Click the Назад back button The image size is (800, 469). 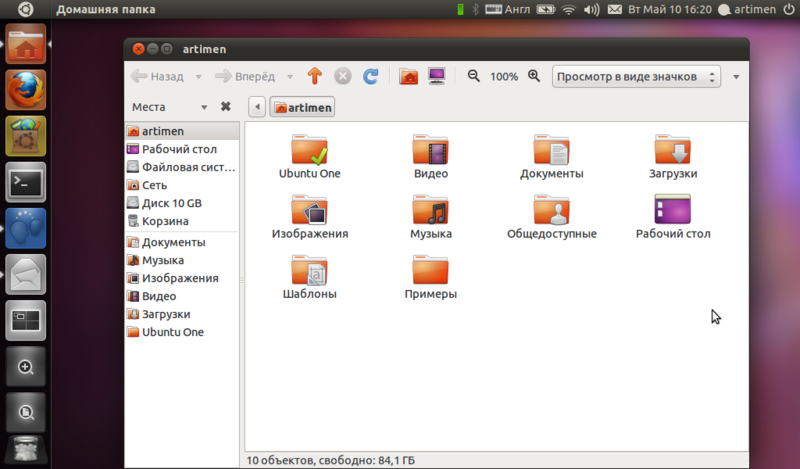[158, 77]
